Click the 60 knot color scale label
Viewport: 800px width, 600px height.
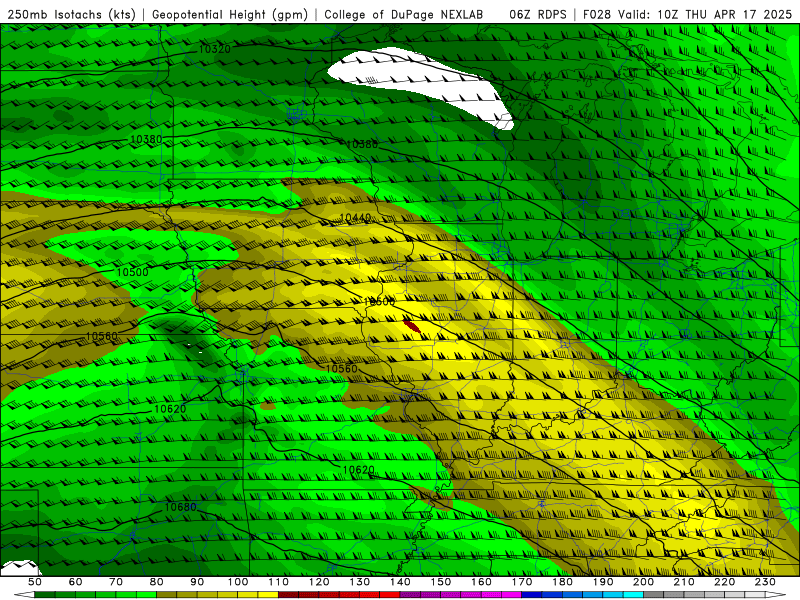click(75, 582)
